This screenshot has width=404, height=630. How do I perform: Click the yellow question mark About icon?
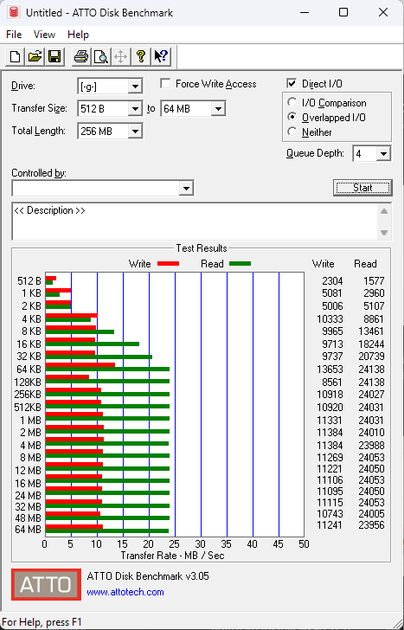point(141,56)
